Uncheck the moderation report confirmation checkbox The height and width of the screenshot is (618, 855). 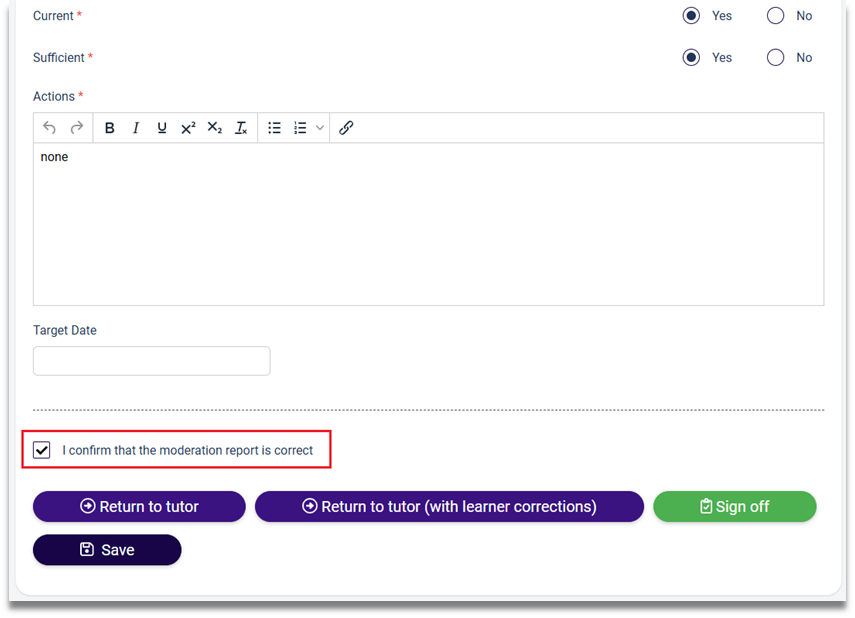point(41,450)
